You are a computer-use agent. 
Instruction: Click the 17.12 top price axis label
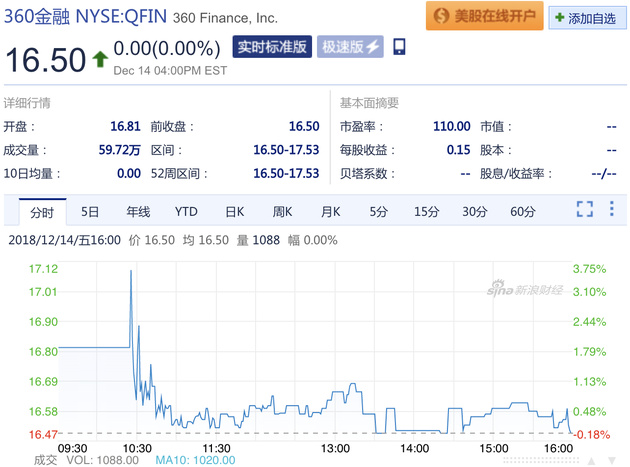click(43, 269)
